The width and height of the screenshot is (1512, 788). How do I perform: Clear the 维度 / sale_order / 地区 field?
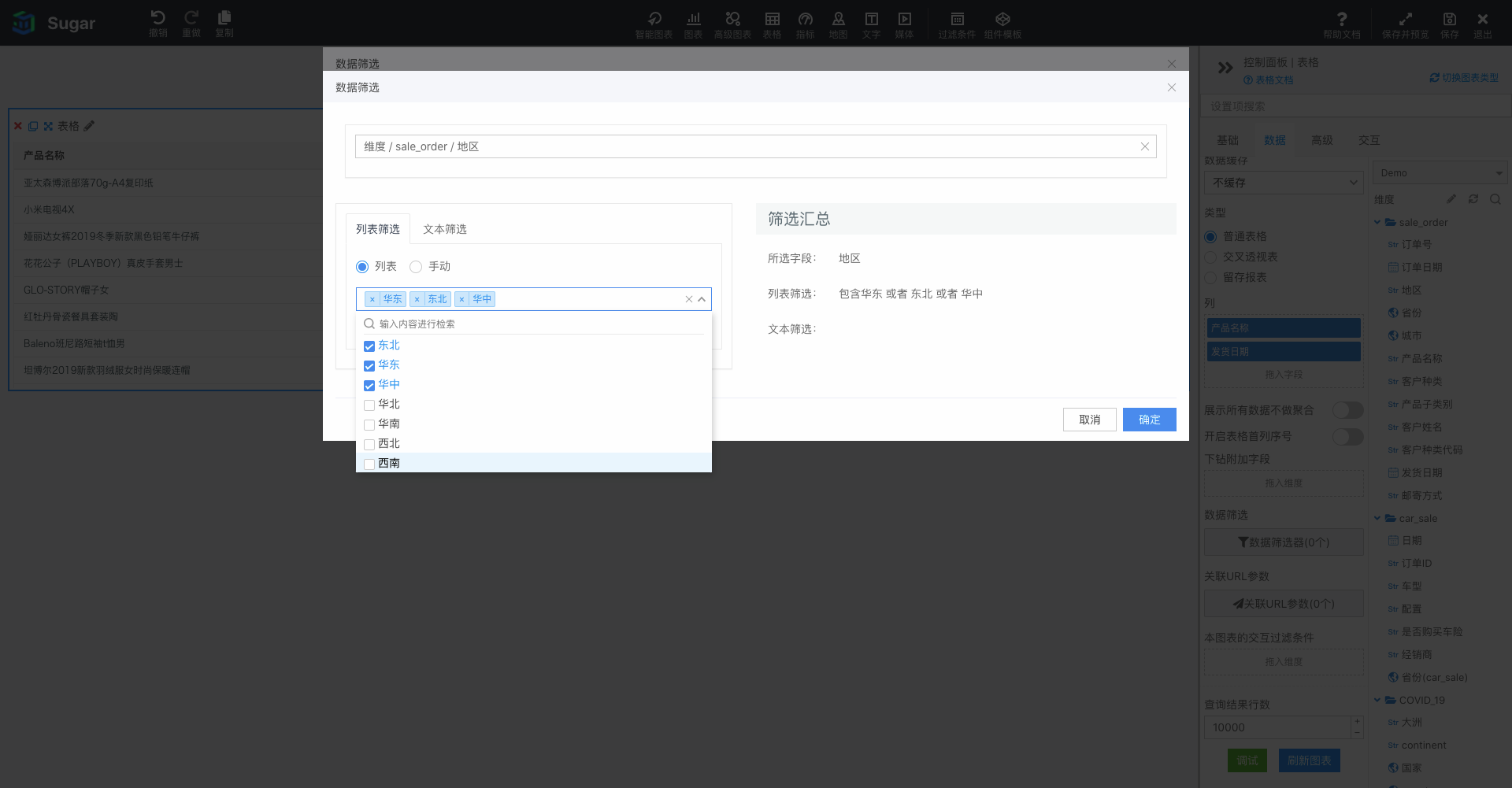(x=1145, y=146)
